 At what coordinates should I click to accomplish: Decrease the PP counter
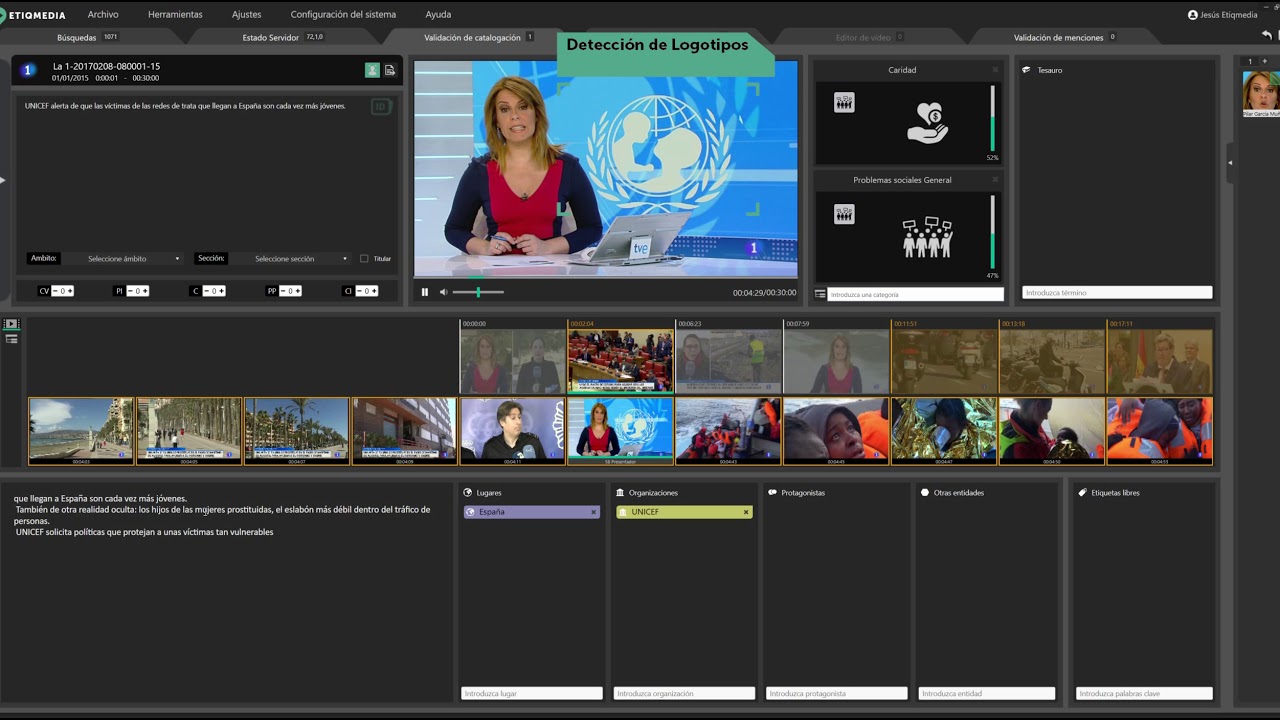tap(284, 291)
